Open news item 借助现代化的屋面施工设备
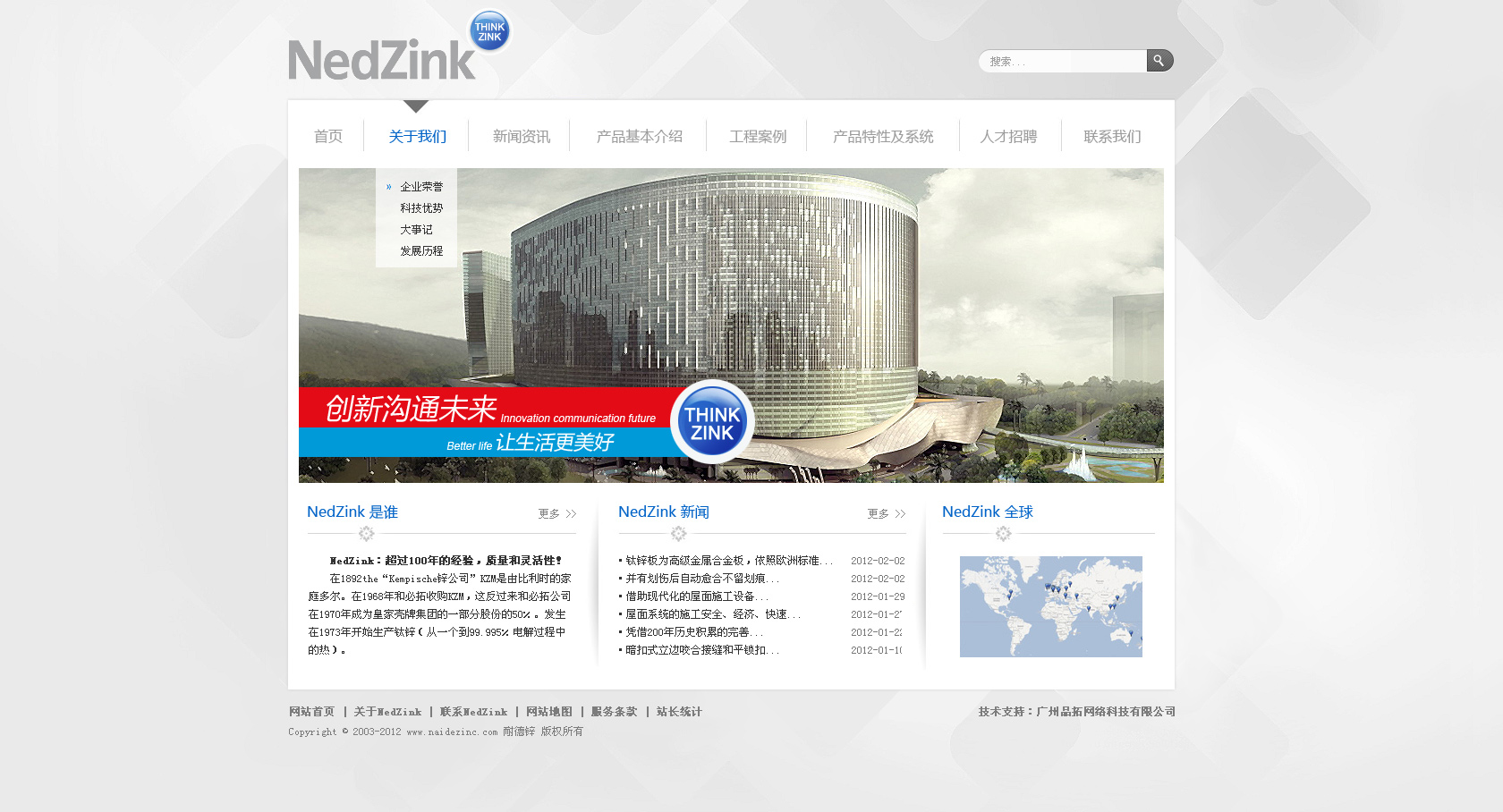The image size is (1503, 812). (697, 596)
